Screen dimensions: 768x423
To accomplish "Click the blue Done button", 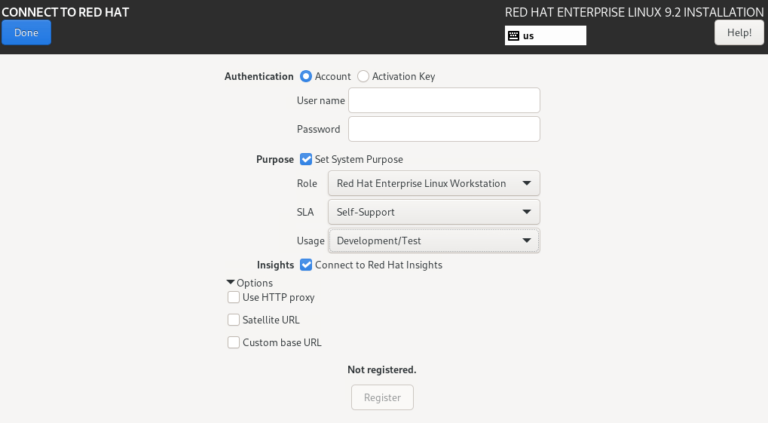I will click(26, 33).
